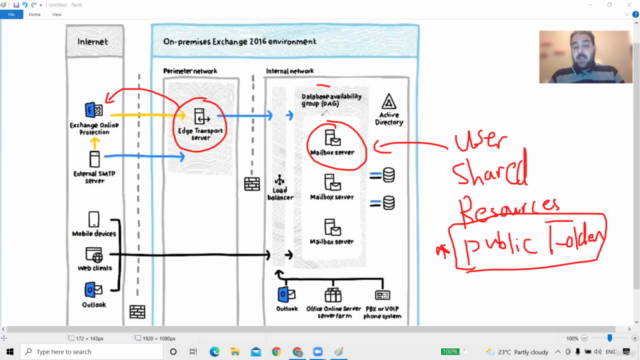The image size is (640, 360).
Task: Show hidden system tray icons
Action: pos(558,352)
